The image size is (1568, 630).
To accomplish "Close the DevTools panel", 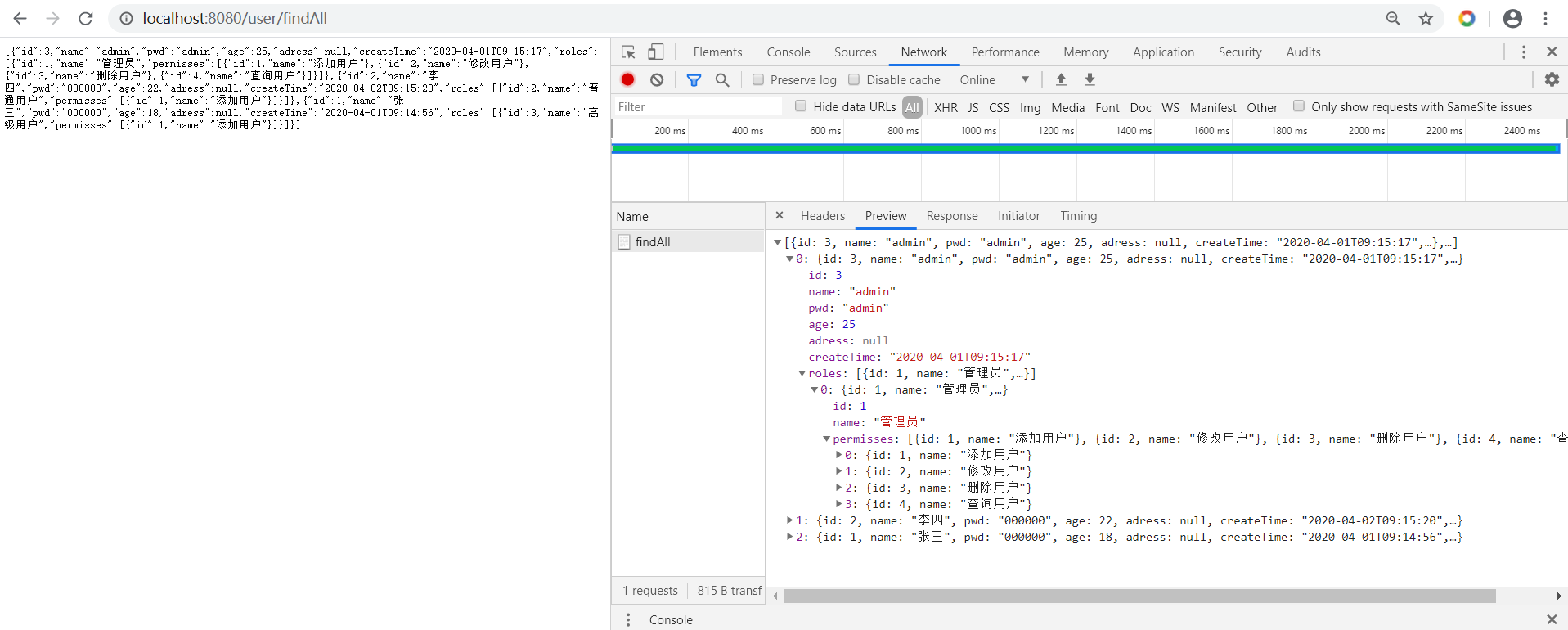I will [x=1552, y=52].
